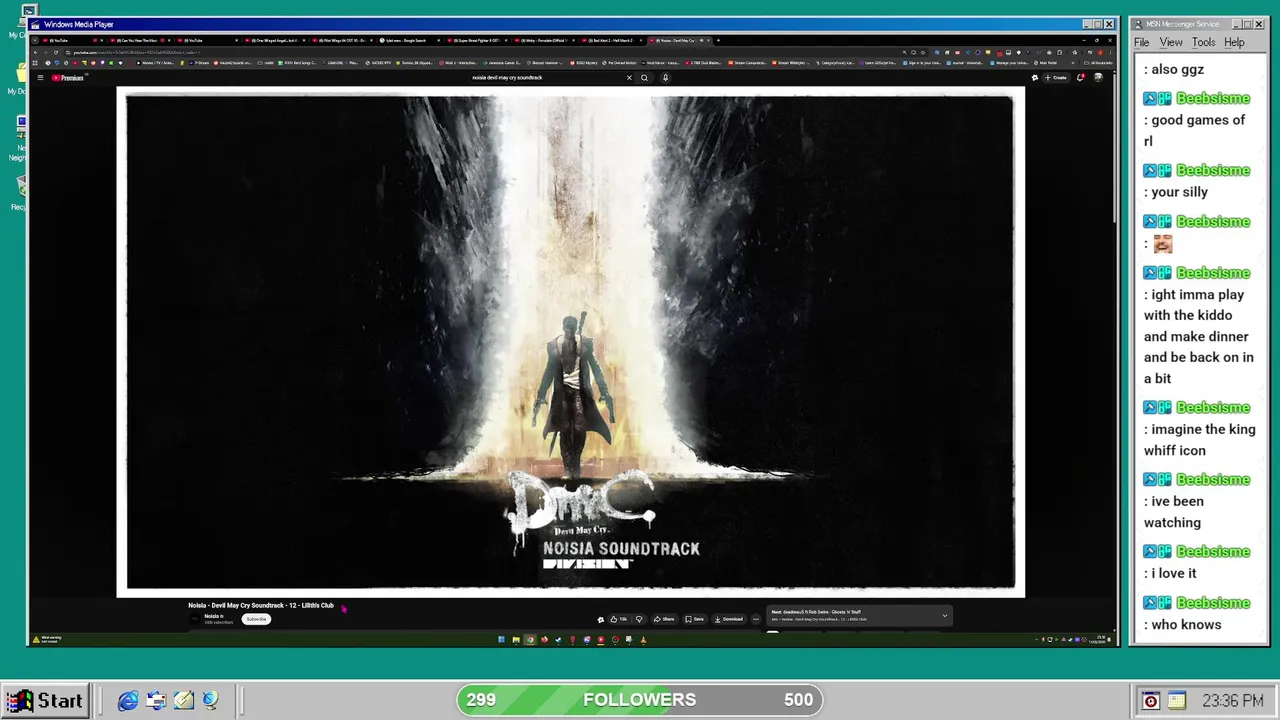Click the YouTube search magnifier button
This screenshot has width=1280, height=720.
click(644, 77)
